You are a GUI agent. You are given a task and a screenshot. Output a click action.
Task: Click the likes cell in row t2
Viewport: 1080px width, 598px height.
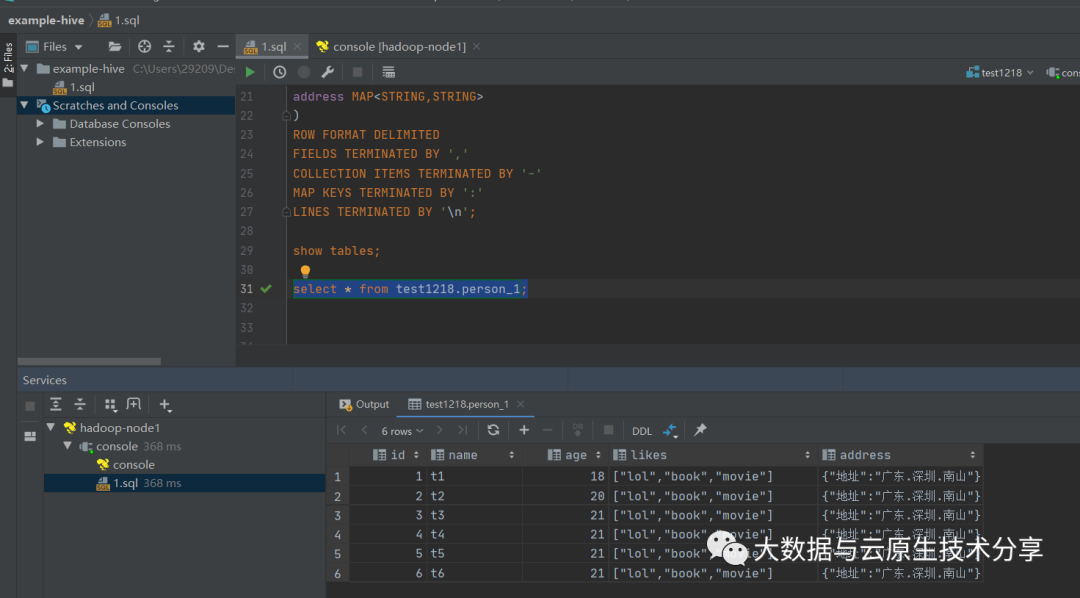713,495
